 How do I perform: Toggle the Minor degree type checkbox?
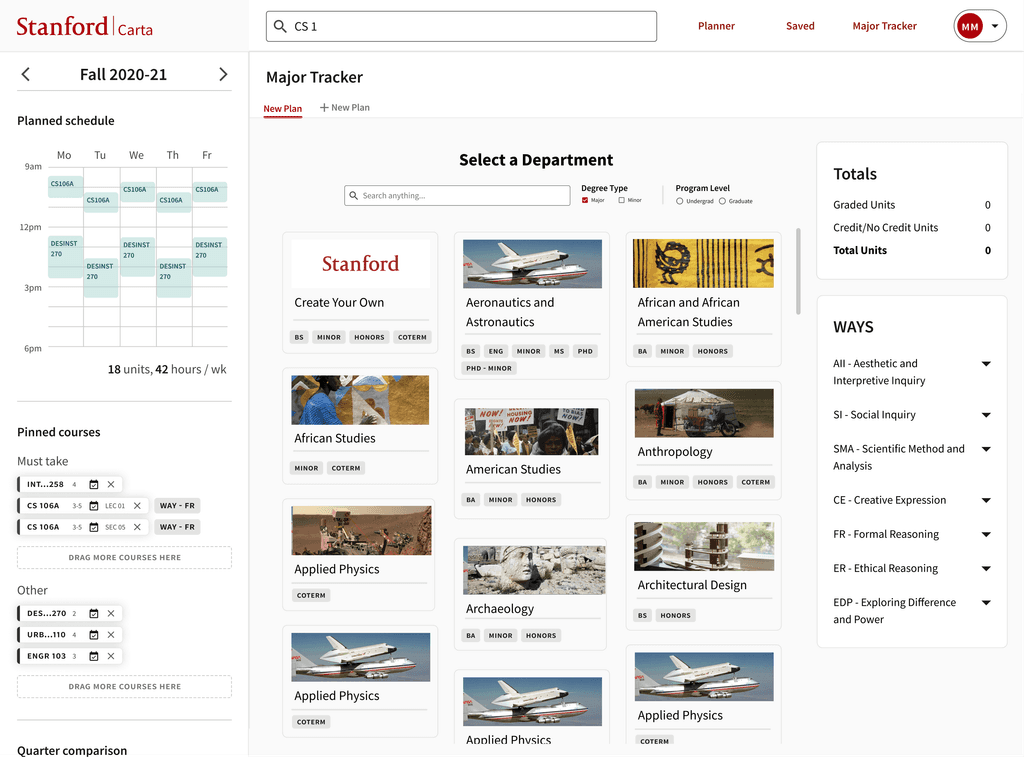click(x=622, y=201)
